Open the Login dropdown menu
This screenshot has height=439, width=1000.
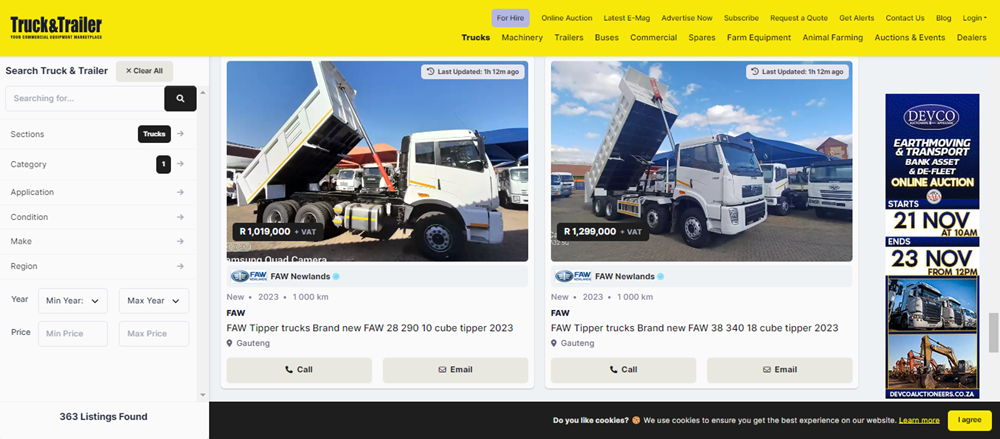[x=976, y=18]
